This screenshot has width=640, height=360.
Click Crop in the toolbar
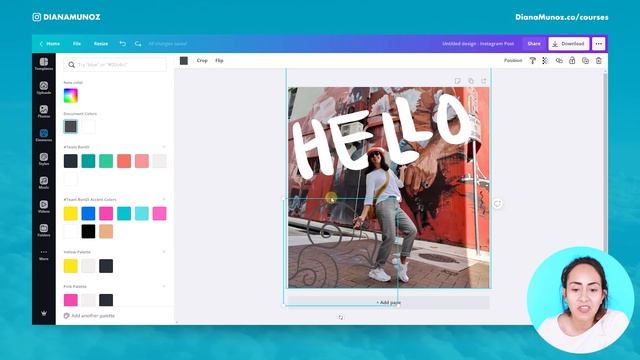pos(202,60)
